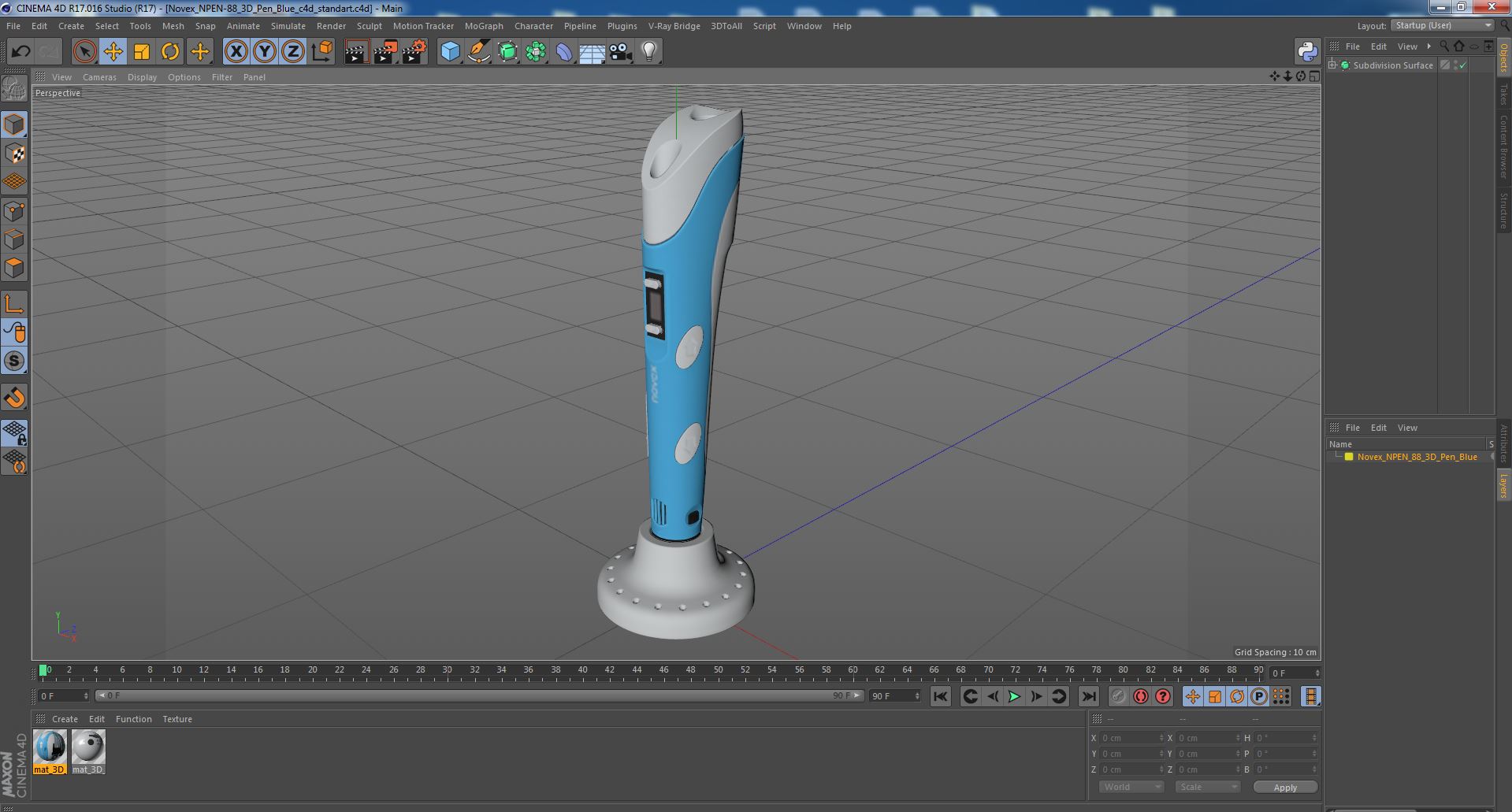Switch to Model mode
The image size is (1512, 812).
pos(14,124)
